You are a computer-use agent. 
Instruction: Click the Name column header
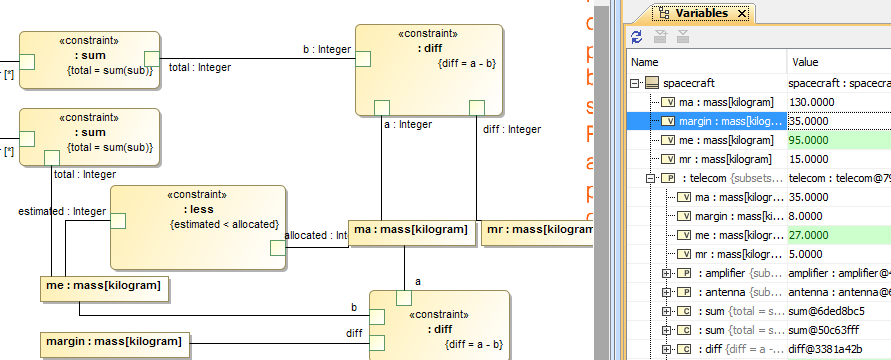tap(707, 62)
